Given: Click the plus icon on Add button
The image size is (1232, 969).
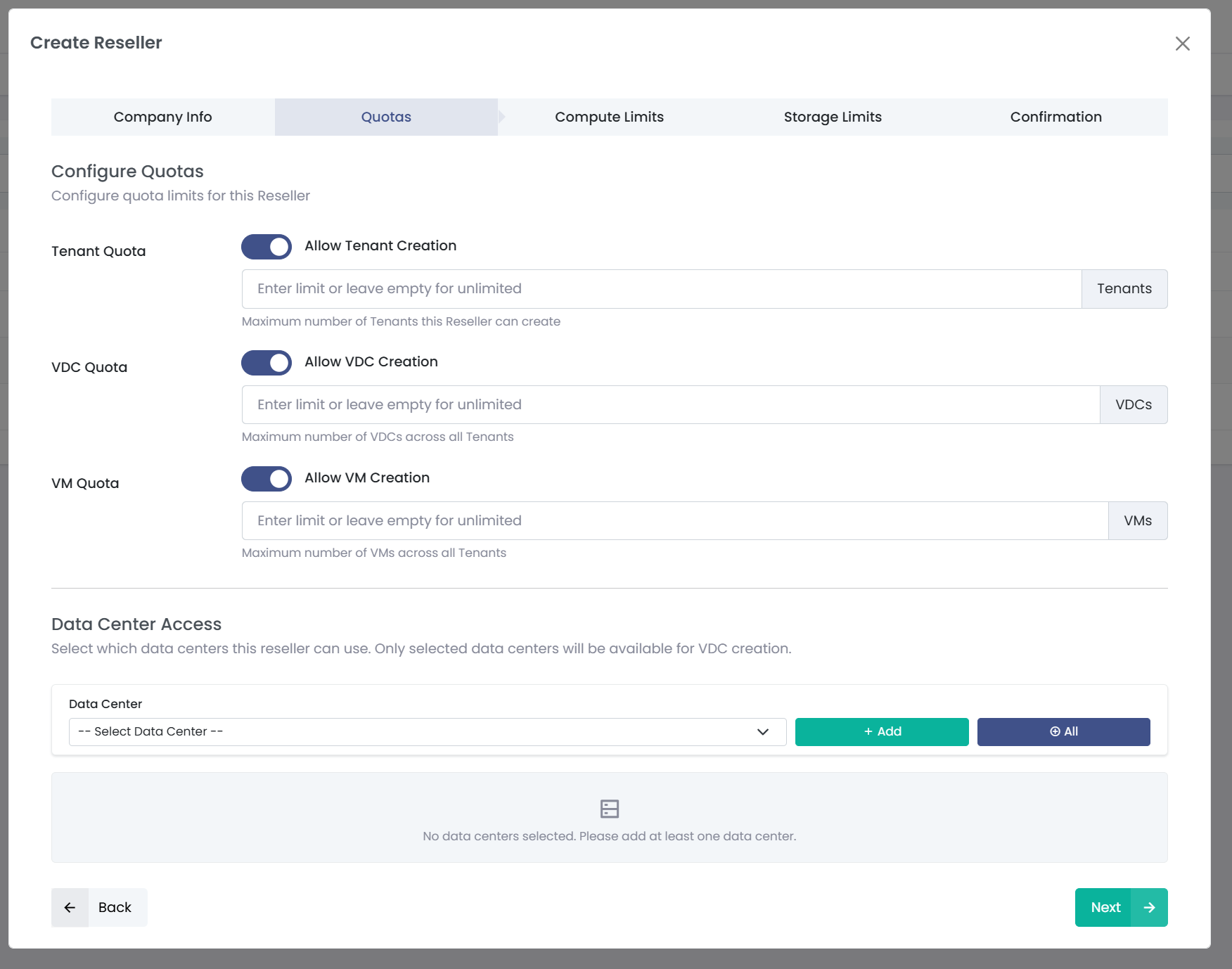Looking at the screenshot, I should click(868, 731).
